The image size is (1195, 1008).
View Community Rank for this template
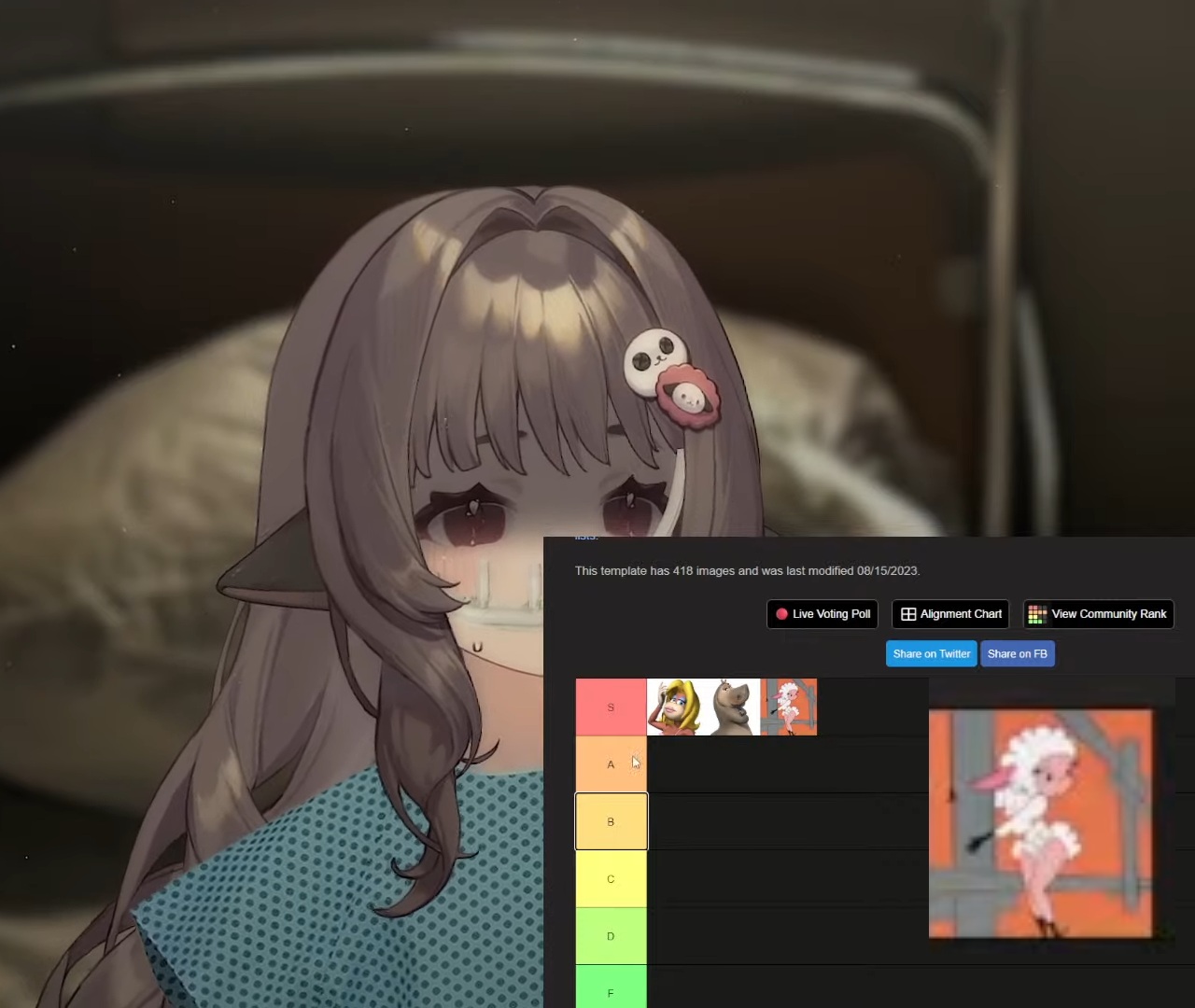[x=1098, y=614]
